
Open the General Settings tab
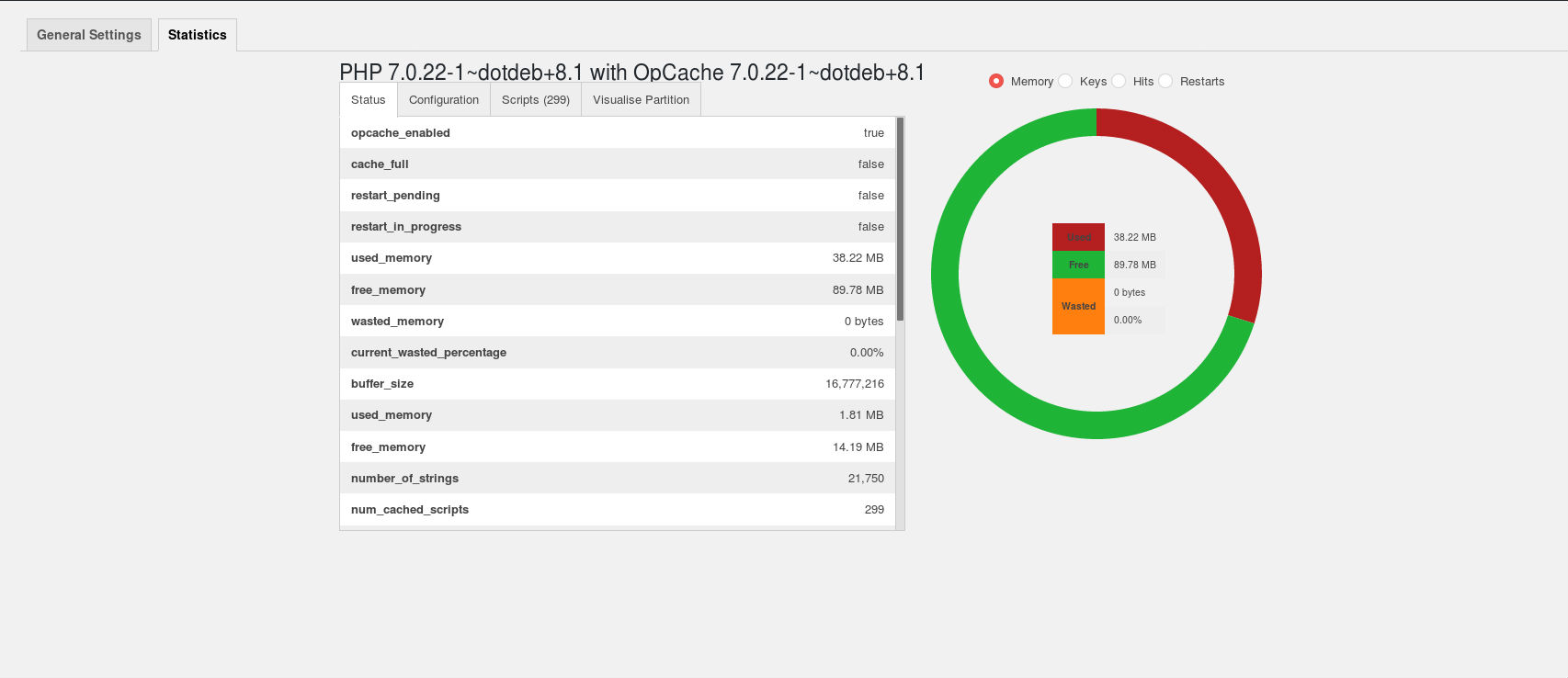click(x=89, y=35)
